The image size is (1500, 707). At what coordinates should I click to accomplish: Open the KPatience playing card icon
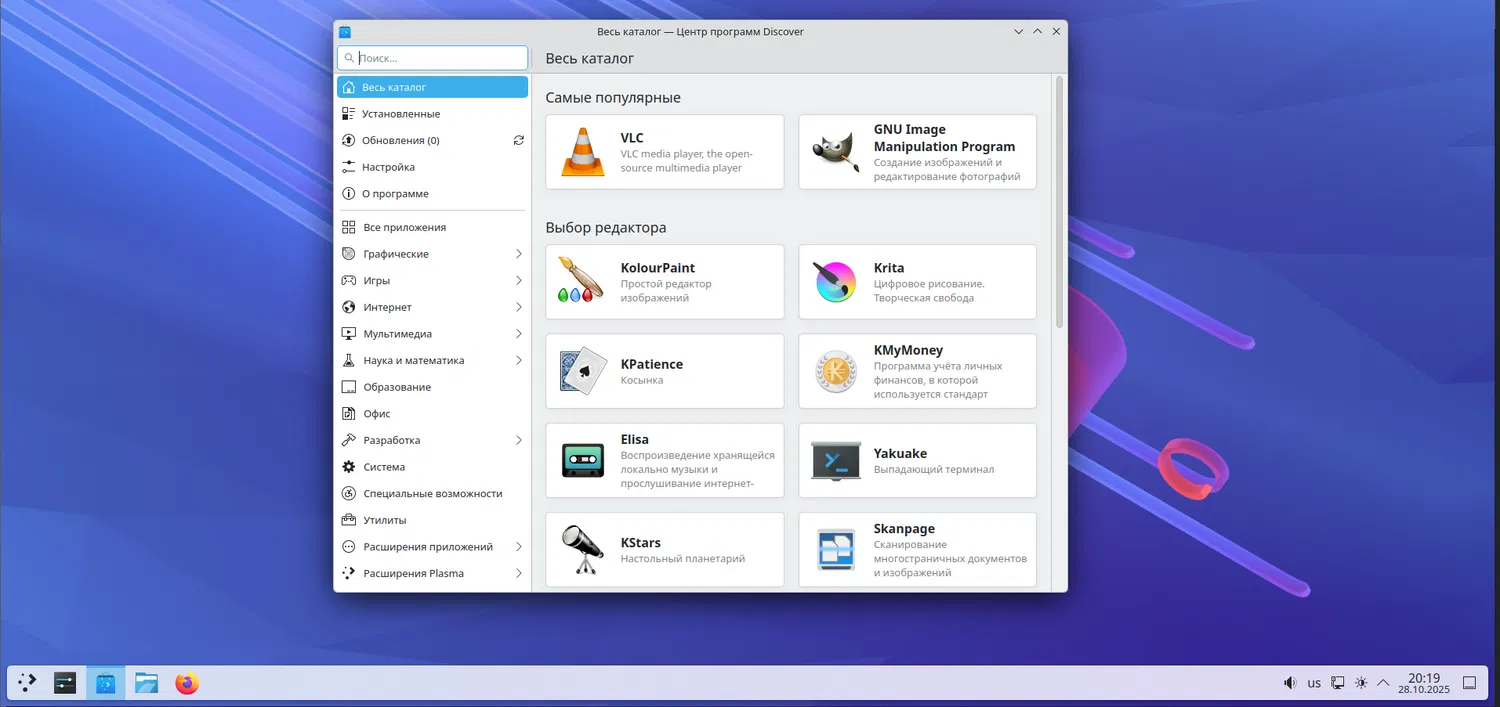(x=582, y=371)
